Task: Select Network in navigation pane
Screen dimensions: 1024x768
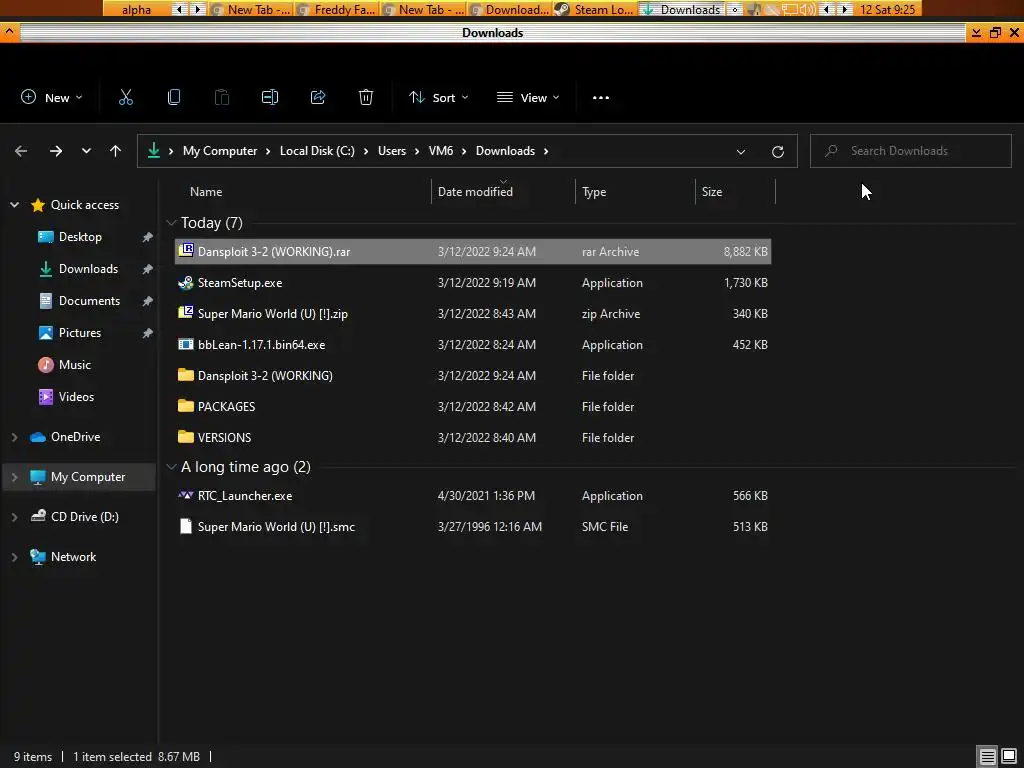Action: tap(73, 557)
